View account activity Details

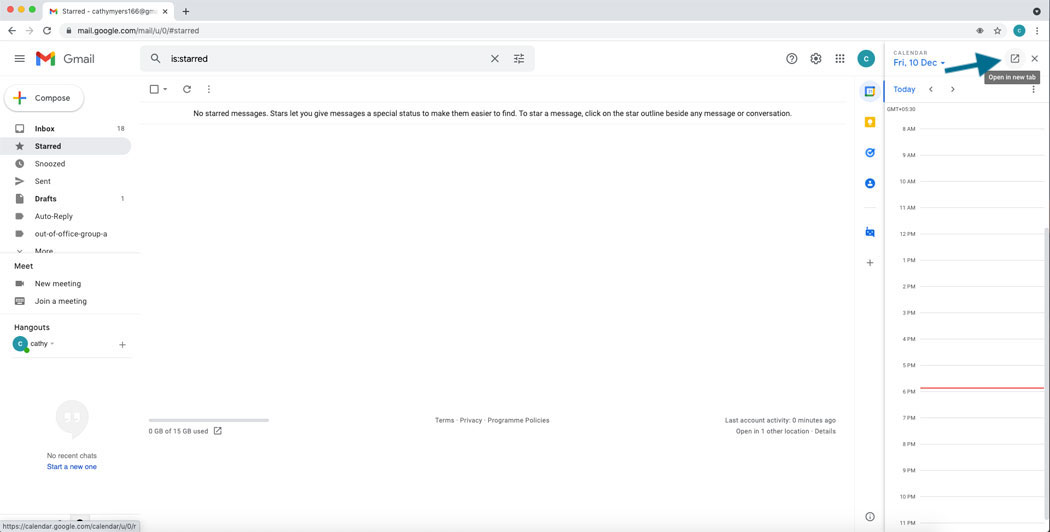825,431
